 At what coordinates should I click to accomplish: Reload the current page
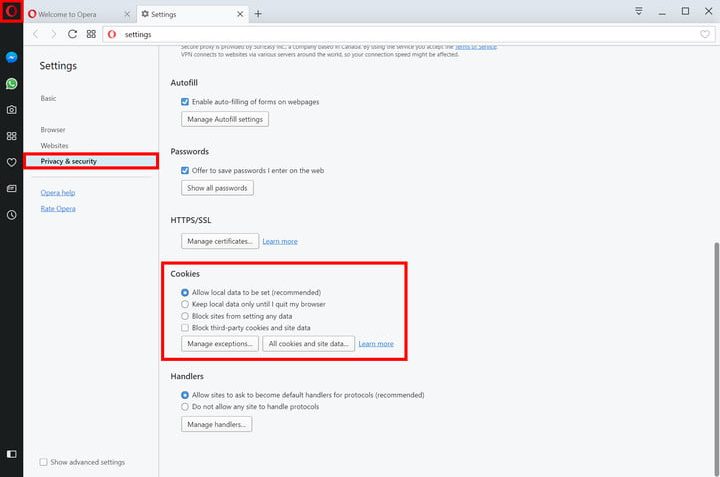[72, 34]
